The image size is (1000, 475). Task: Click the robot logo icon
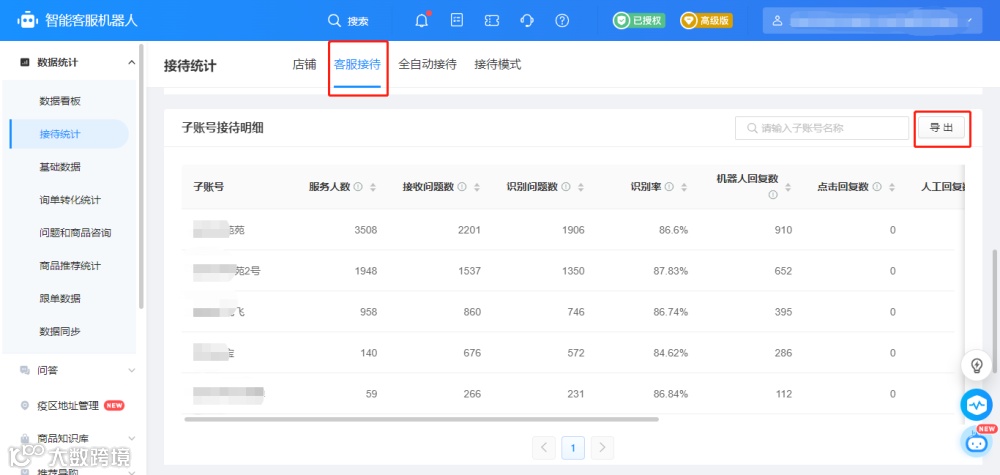(x=27, y=20)
